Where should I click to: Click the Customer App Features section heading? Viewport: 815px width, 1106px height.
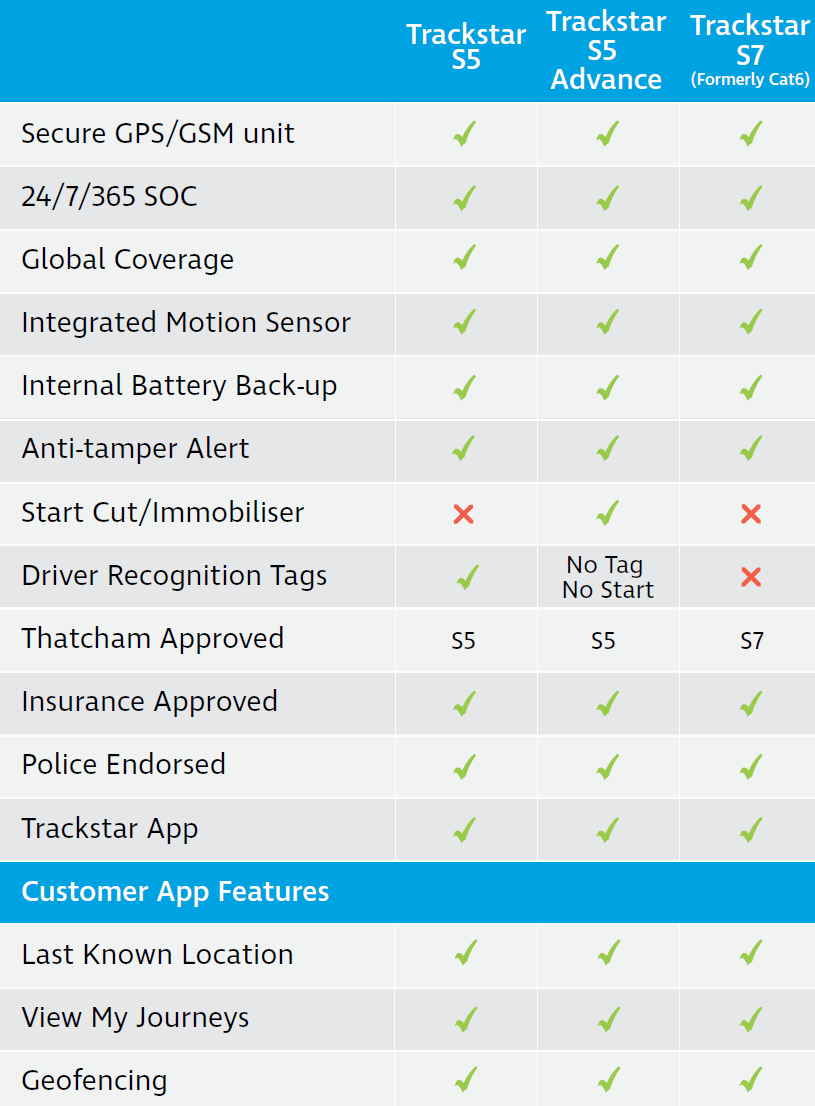[175, 892]
